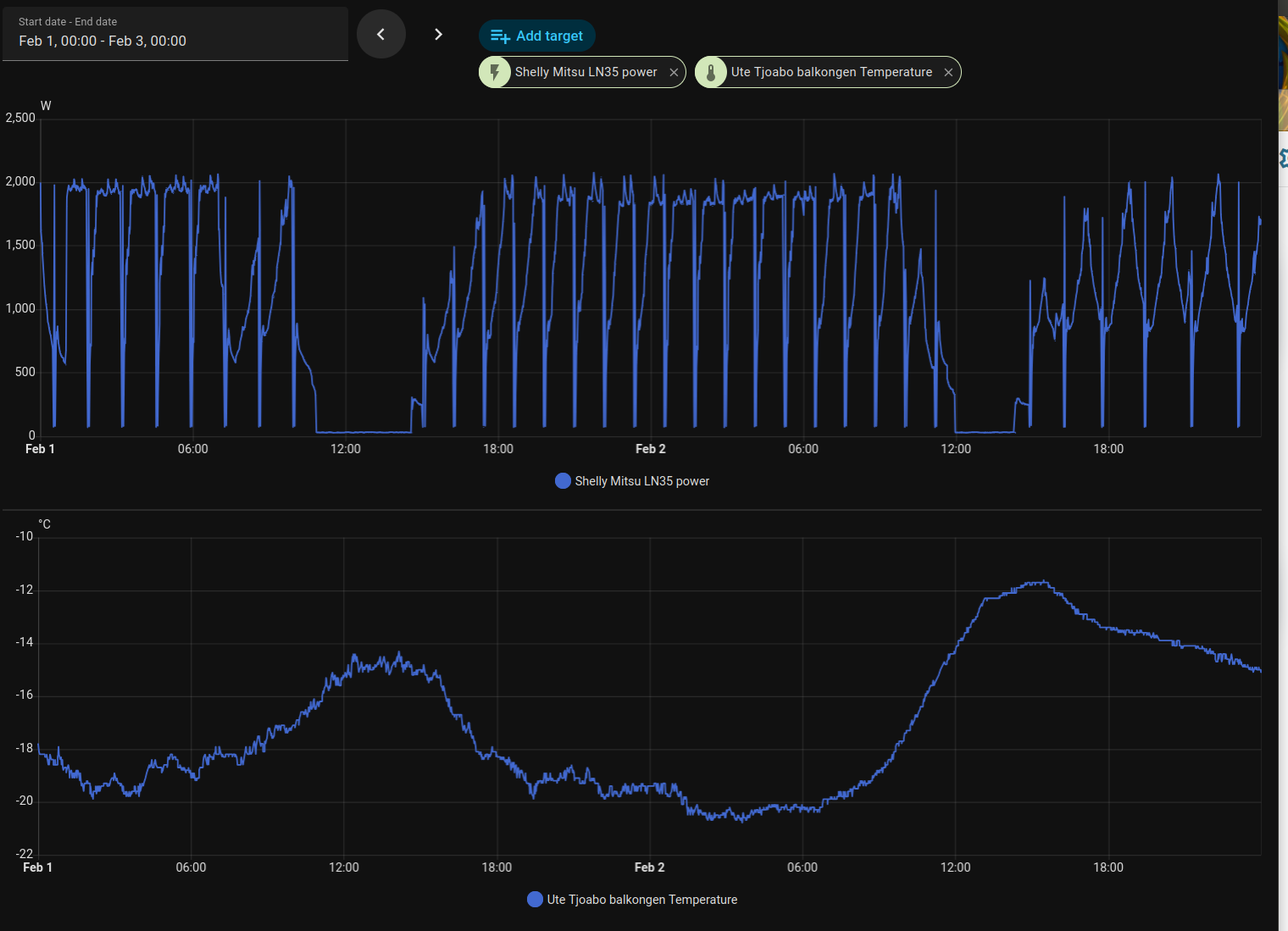Screen dimensions: 1288x931
Task: Select the Ute Tjoabo balkongen Temperature chip label
Action: pyautogui.click(x=831, y=72)
